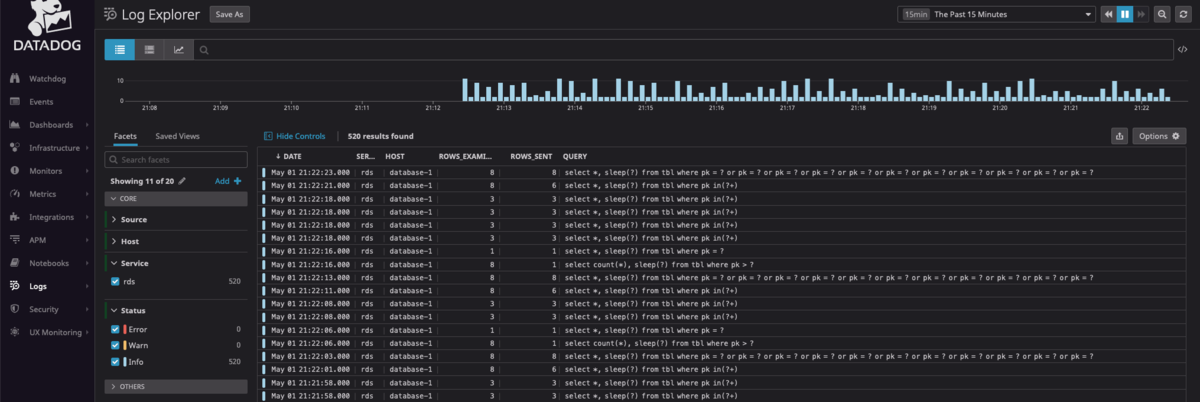
Task: Export the log results
Action: coord(1119,136)
